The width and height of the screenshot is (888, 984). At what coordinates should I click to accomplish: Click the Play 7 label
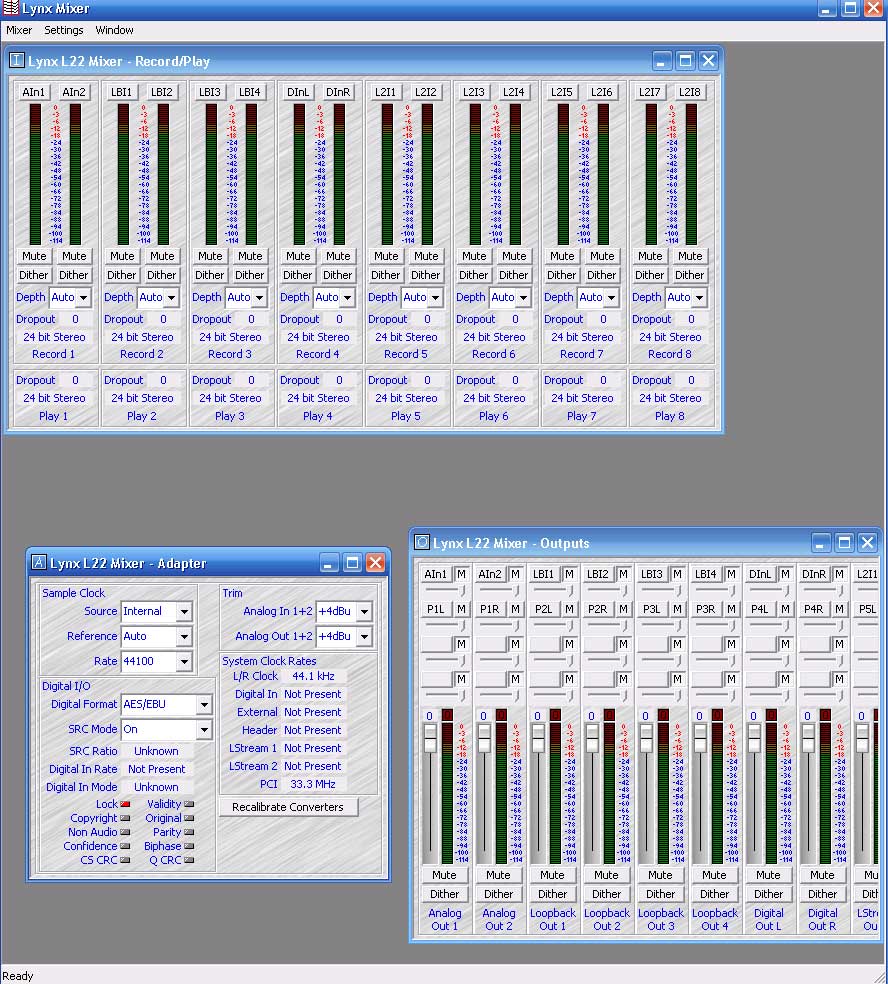click(581, 416)
